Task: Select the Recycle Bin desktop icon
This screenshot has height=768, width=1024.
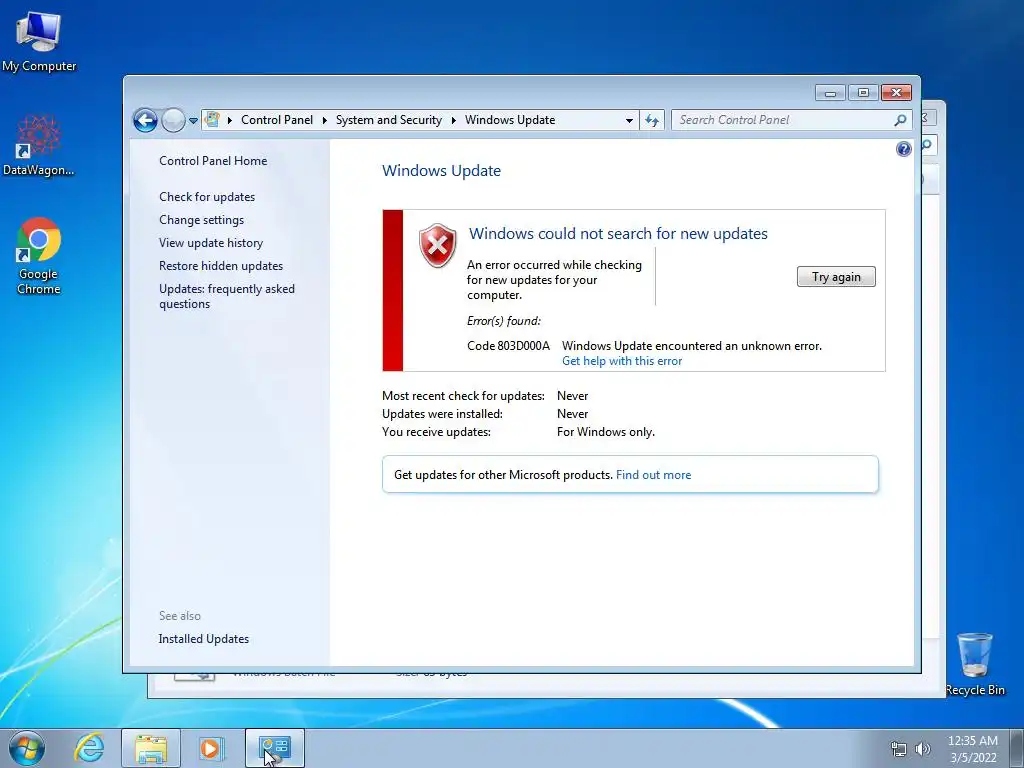Action: pos(975,664)
